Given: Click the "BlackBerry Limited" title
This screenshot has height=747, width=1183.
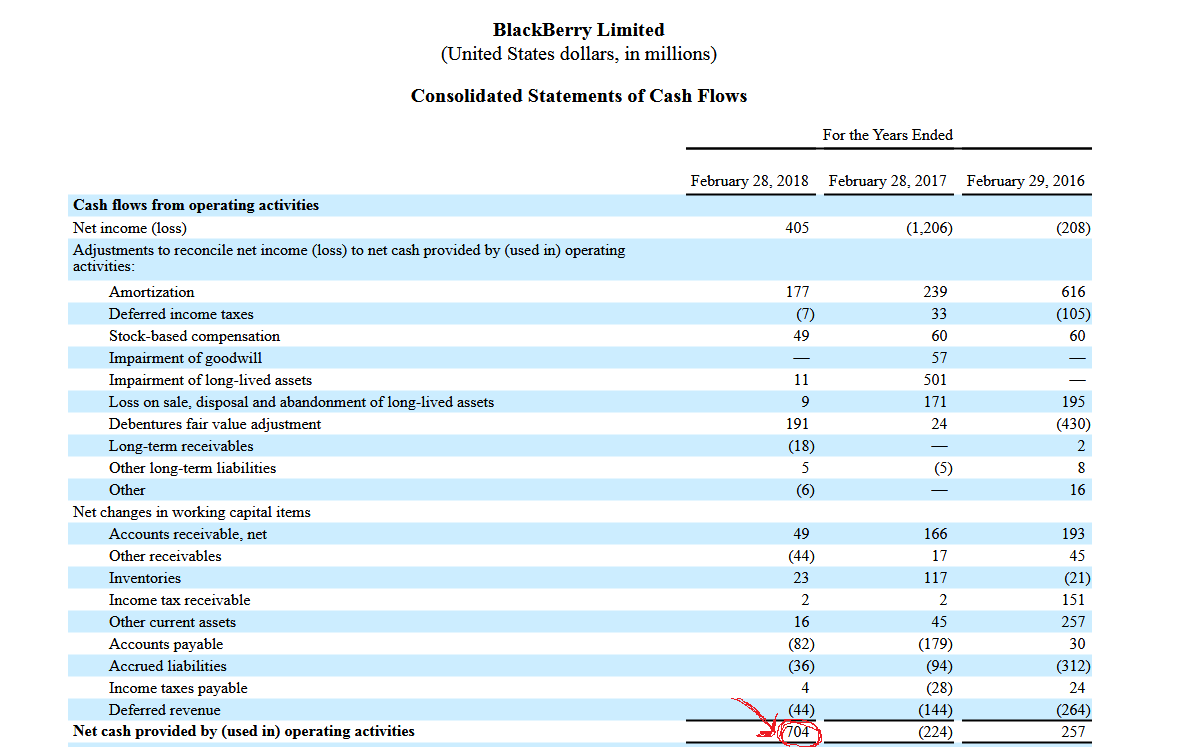Looking at the screenshot, I should pos(579,30).
